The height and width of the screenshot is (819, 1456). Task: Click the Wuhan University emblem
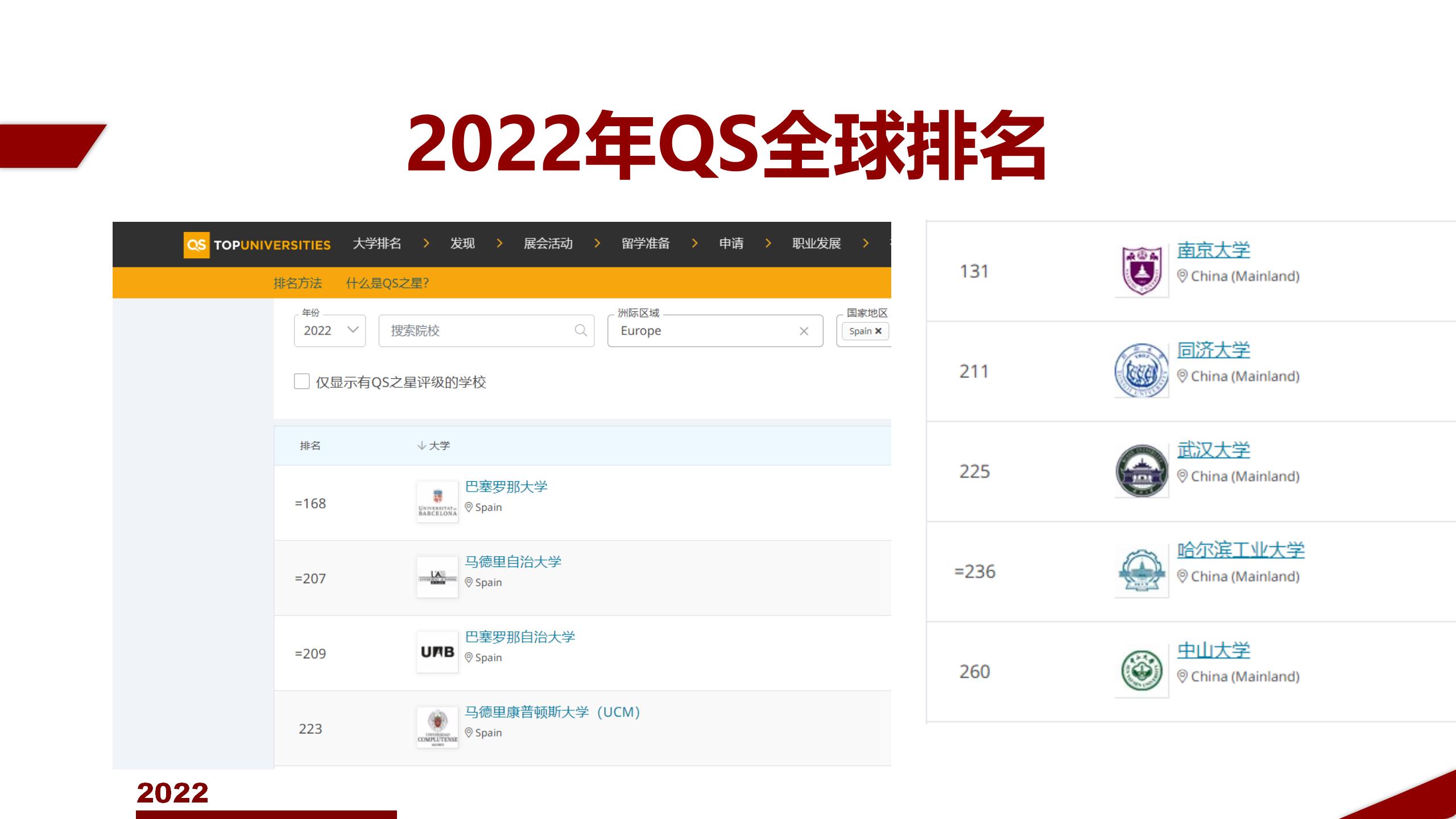(1141, 471)
